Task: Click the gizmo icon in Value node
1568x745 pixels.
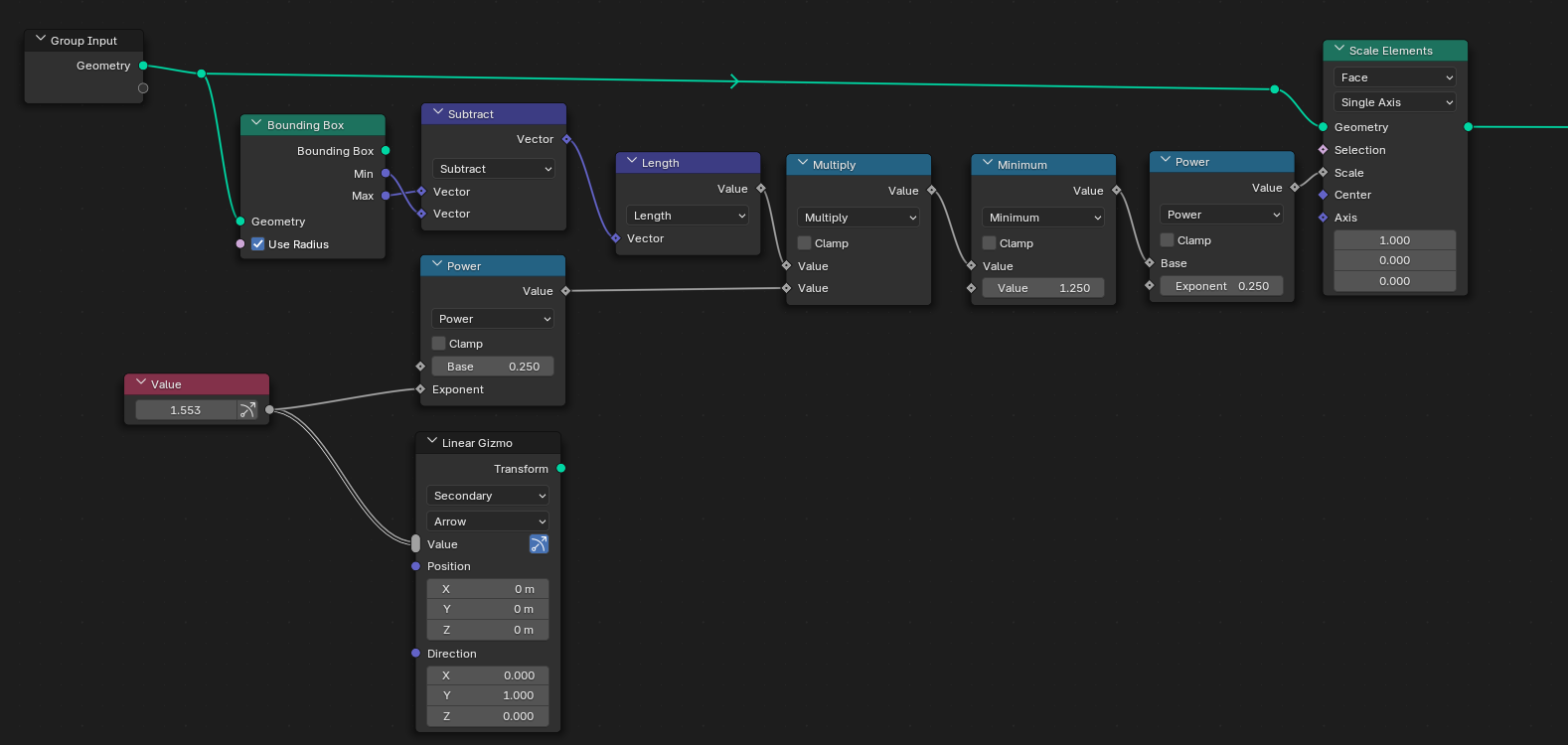Action: [247, 410]
